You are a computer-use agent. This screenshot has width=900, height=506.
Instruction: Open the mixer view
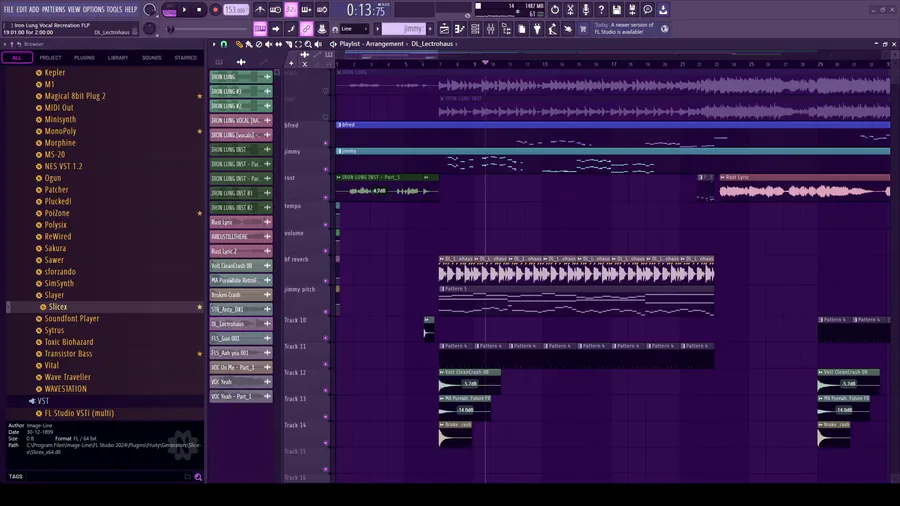(491, 29)
